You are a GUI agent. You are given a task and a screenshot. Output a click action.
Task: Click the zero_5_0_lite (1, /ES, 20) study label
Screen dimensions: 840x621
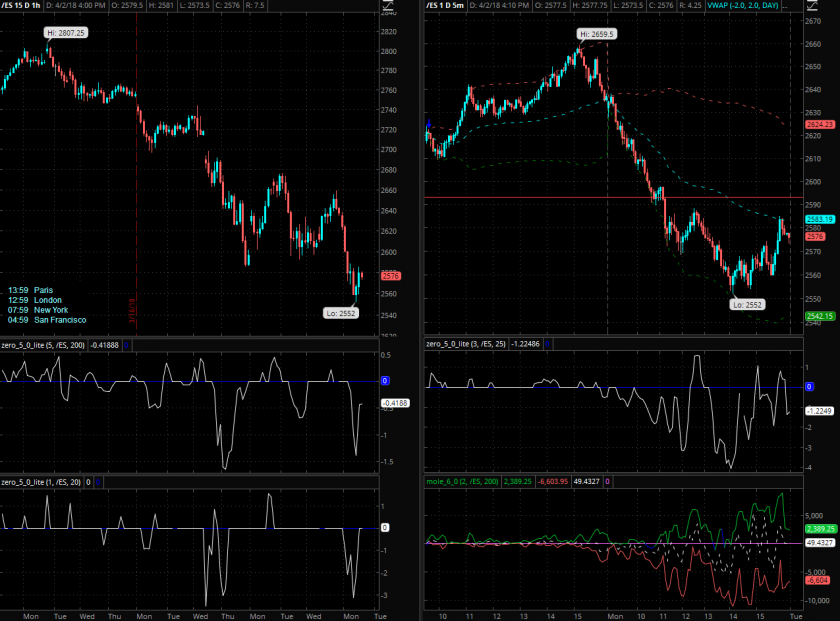click(41, 482)
